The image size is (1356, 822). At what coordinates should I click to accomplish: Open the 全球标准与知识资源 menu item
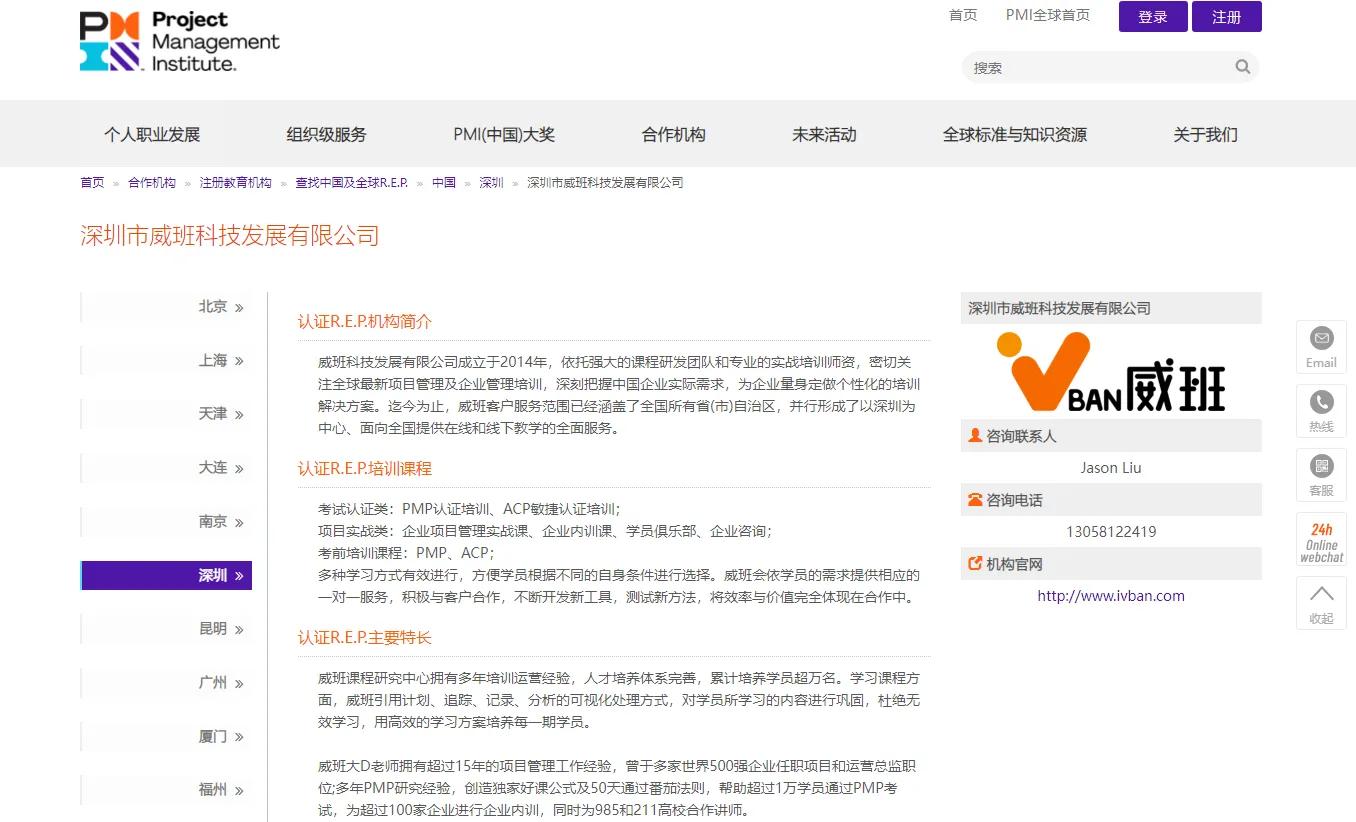pos(1015,134)
